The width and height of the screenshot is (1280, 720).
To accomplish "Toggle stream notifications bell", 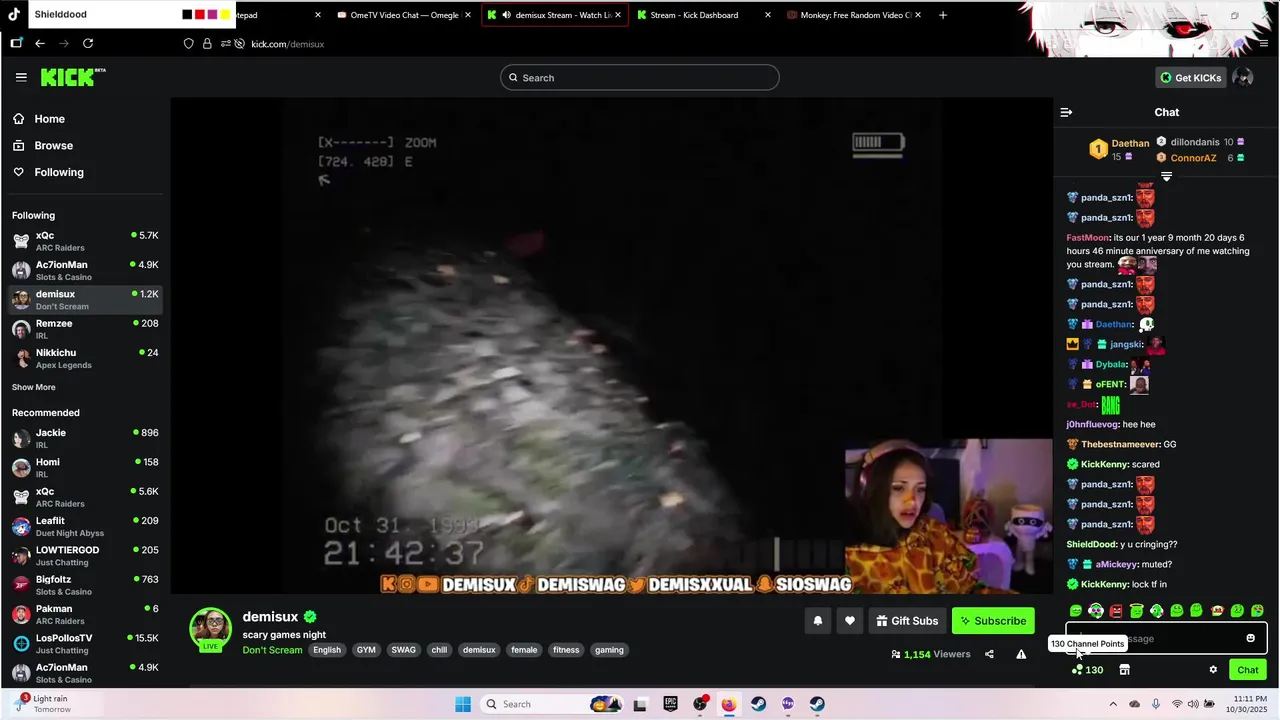I will click(817, 621).
